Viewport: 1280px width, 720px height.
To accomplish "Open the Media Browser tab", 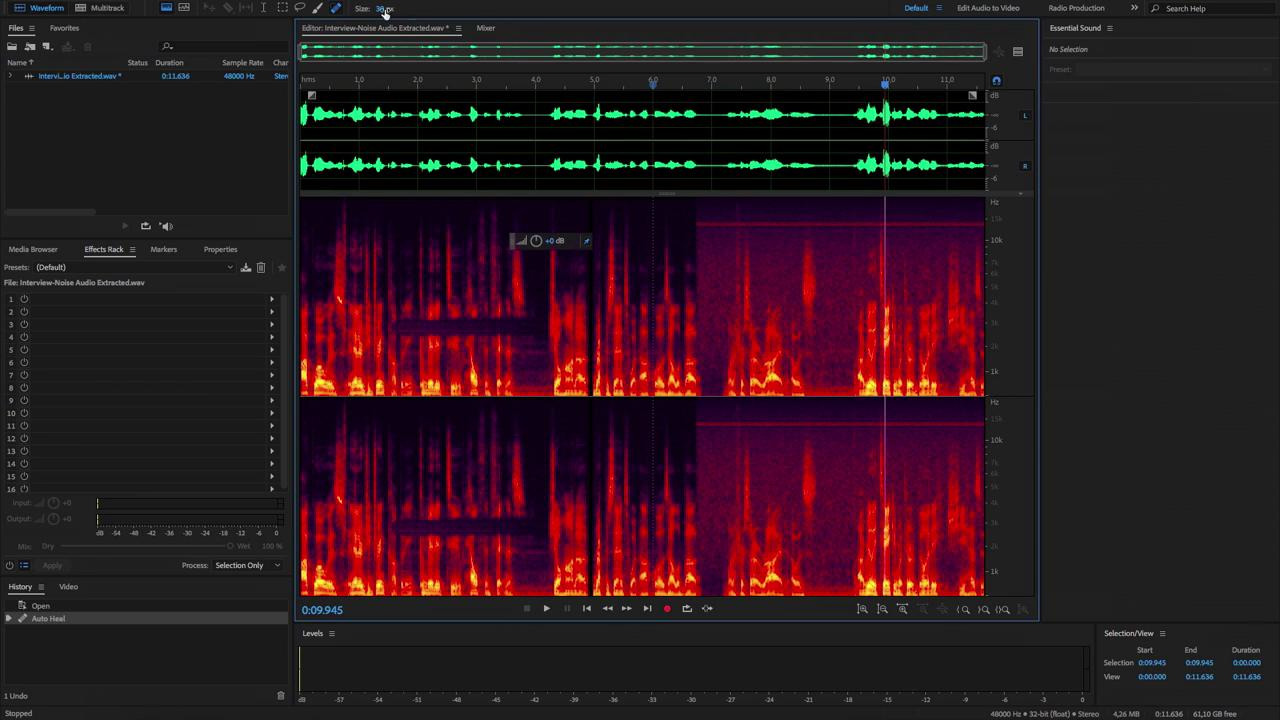I will (33, 249).
